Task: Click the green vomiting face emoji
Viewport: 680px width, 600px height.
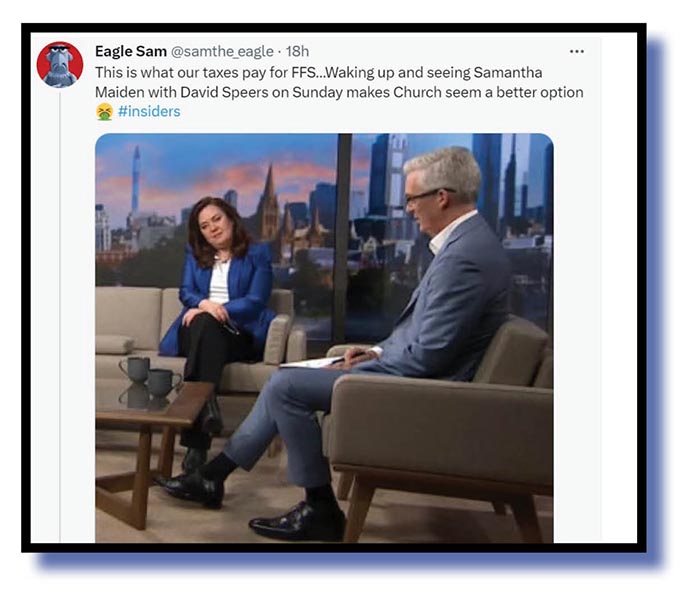Action: tap(104, 111)
